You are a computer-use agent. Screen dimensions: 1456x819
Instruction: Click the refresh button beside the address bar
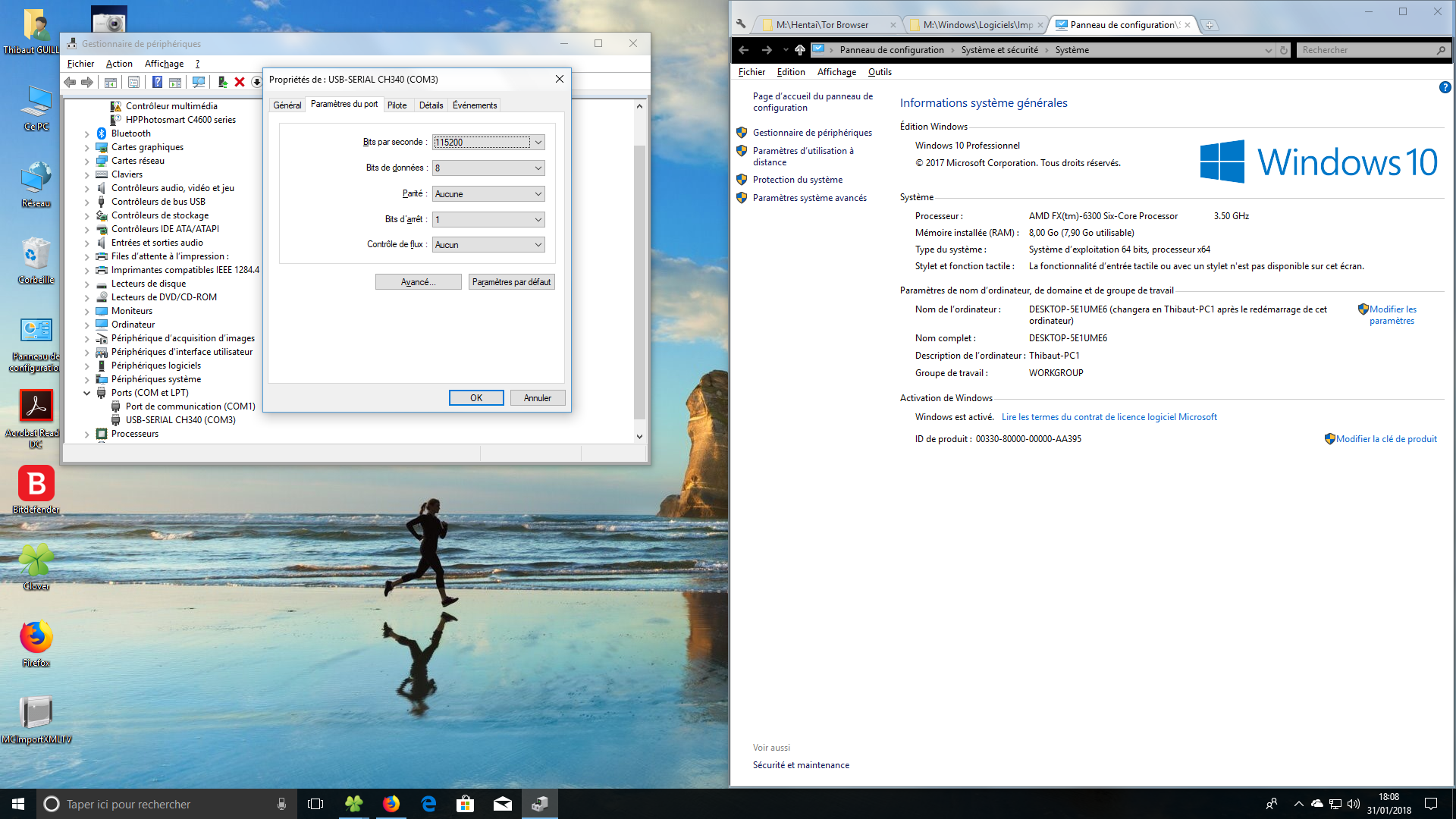[x=1284, y=50]
